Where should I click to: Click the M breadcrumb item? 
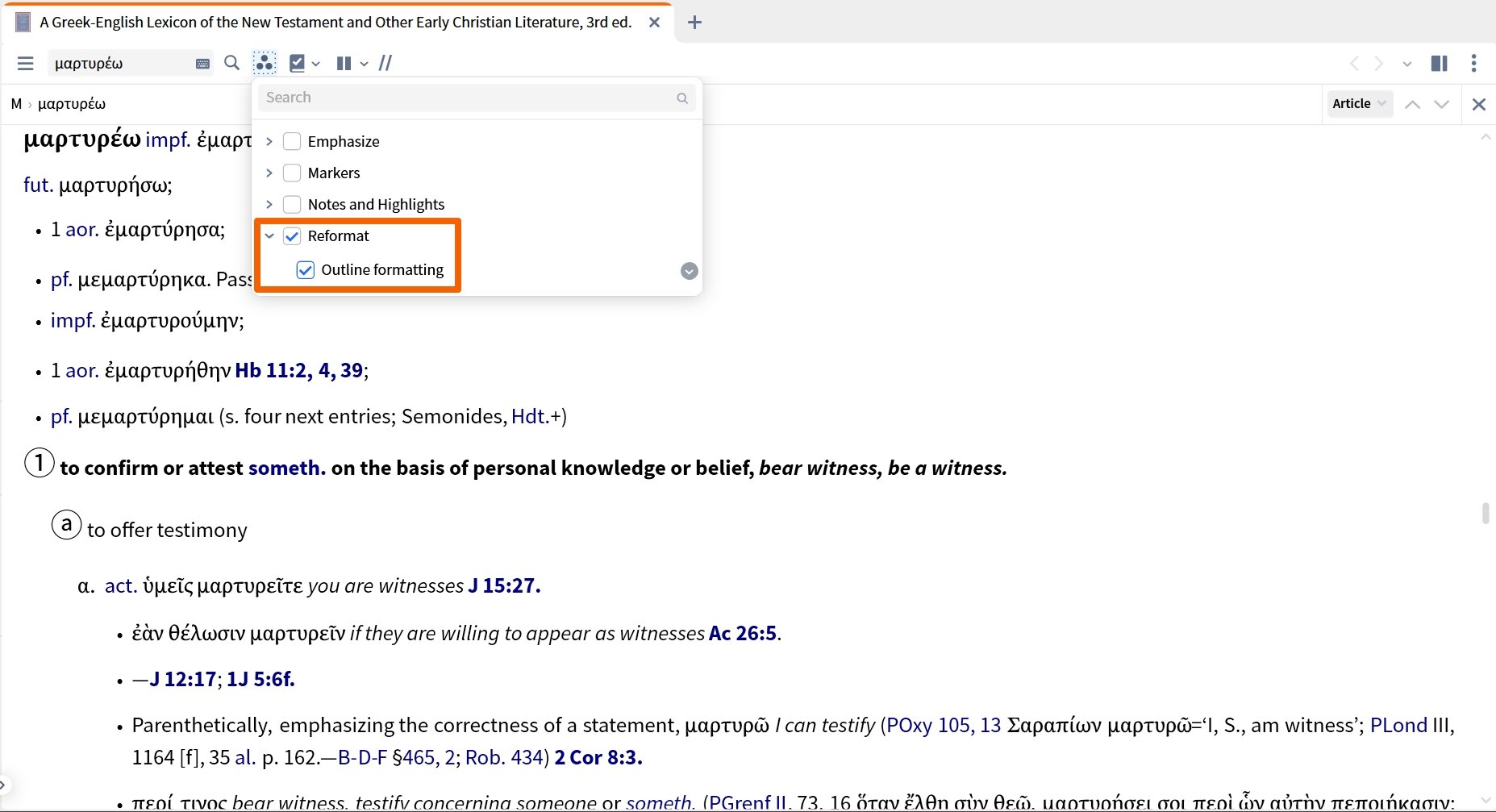click(x=16, y=103)
